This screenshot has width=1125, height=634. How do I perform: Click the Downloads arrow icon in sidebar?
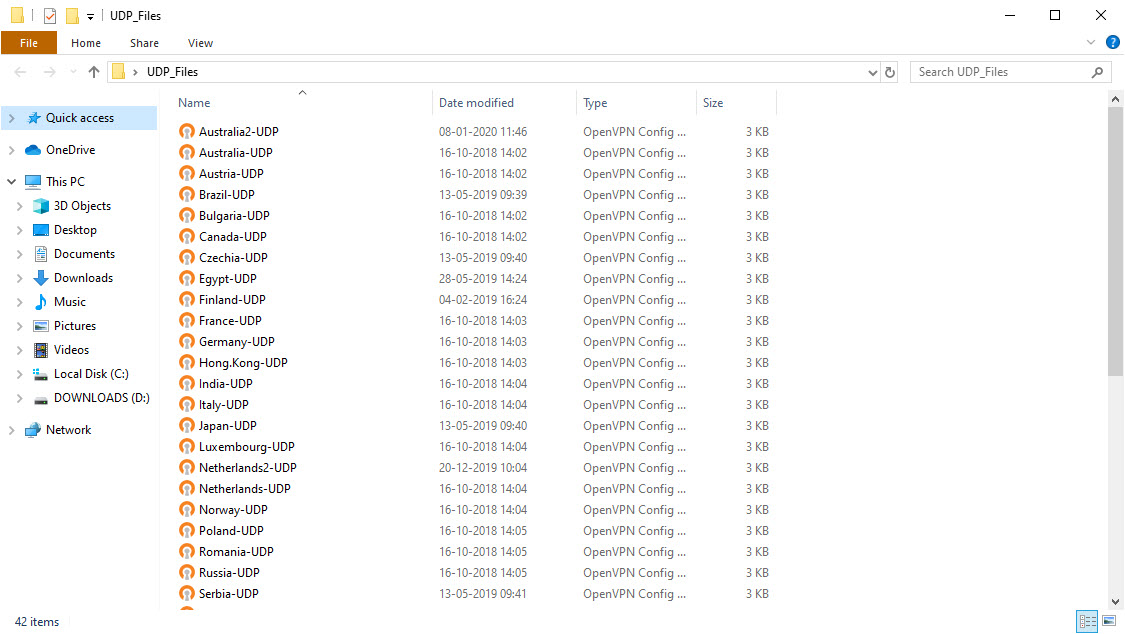[x=41, y=278]
